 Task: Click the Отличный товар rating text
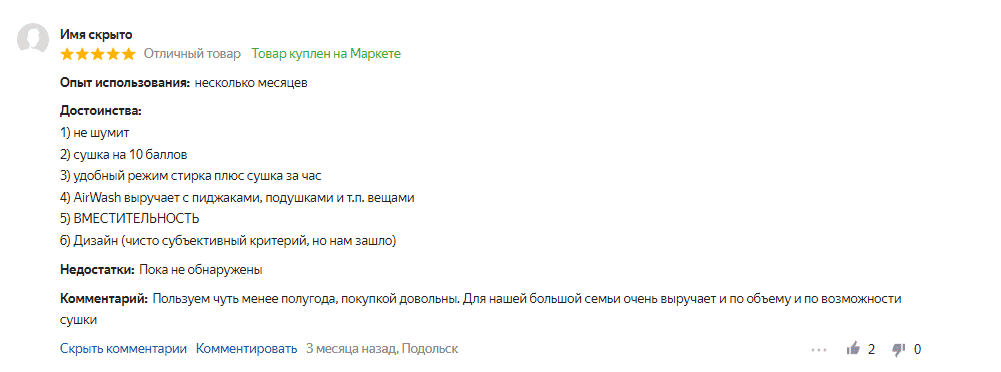[x=192, y=54]
